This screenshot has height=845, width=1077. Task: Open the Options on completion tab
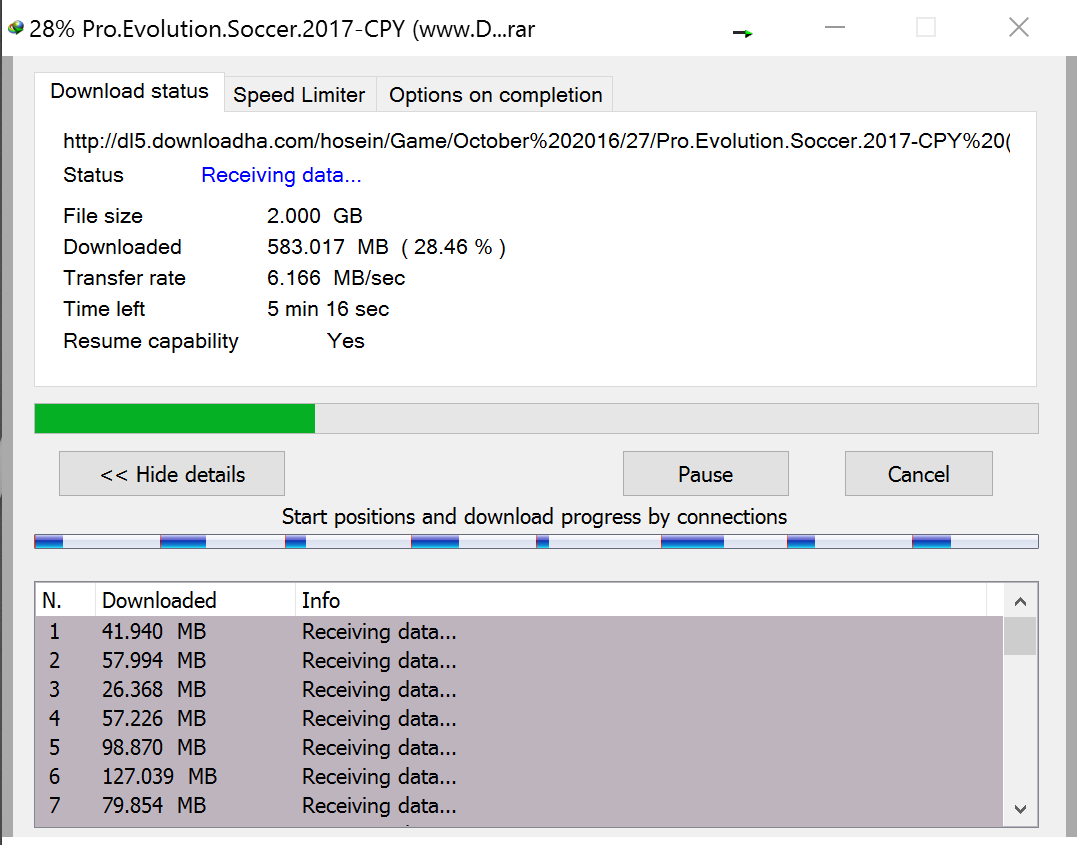coord(495,95)
